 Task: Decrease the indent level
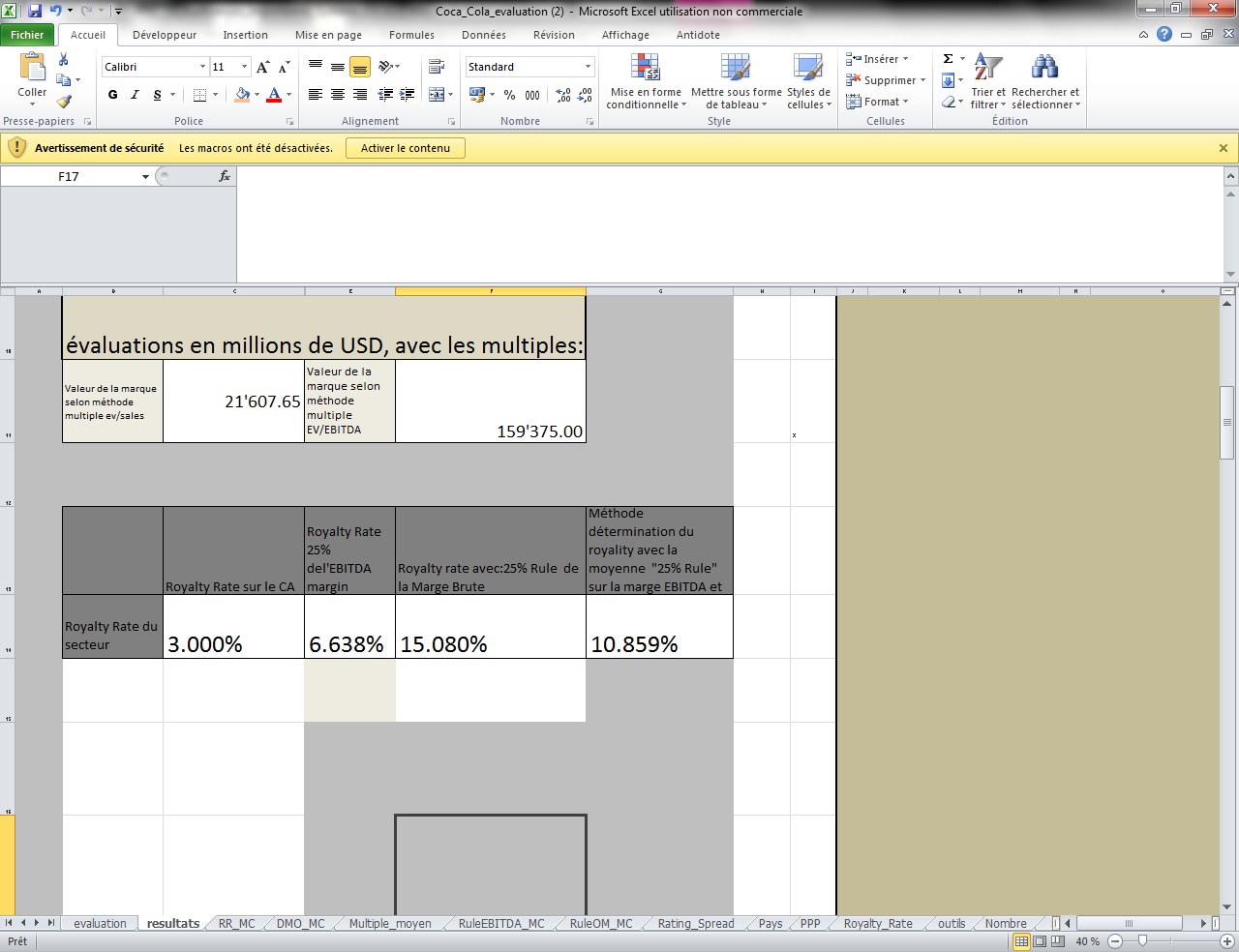(x=385, y=95)
